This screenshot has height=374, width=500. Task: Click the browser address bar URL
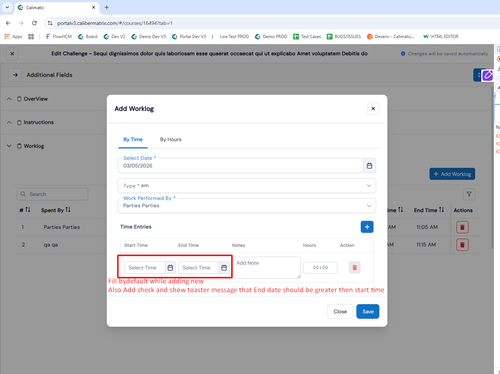[x=115, y=23]
